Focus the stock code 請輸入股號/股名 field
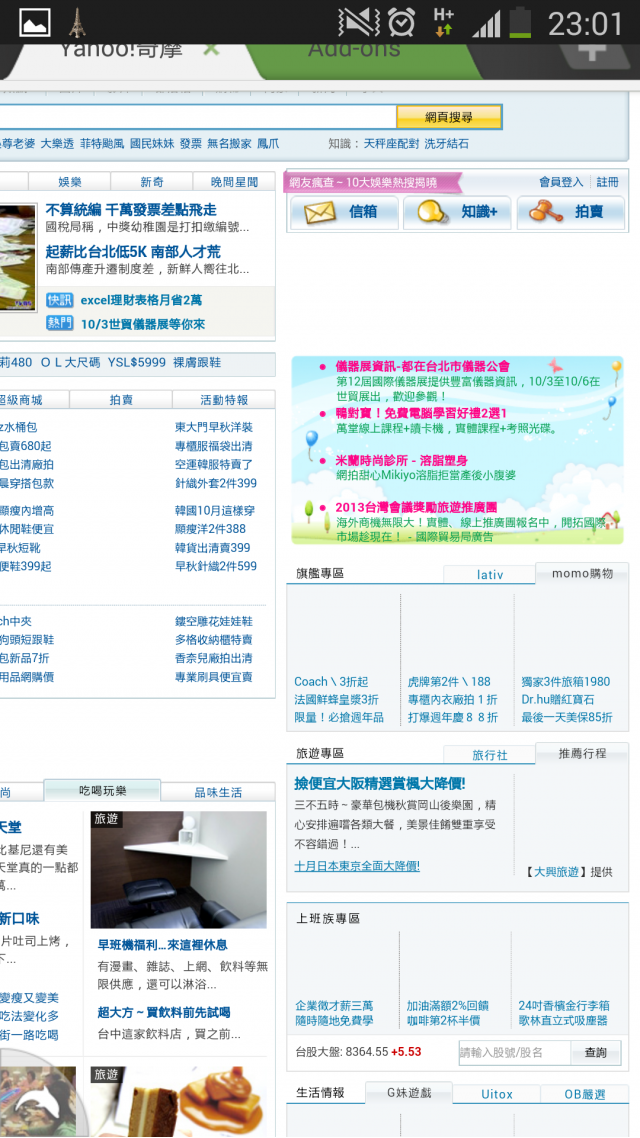Image resolution: width=640 pixels, height=1138 pixels. pyautogui.click(x=514, y=1052)
